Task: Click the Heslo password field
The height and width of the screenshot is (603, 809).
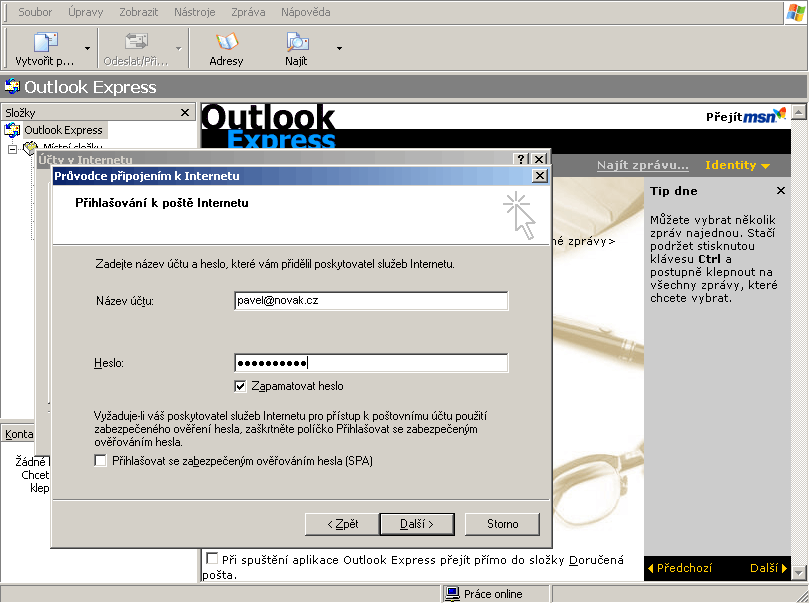Action: (x=371, y=363)
